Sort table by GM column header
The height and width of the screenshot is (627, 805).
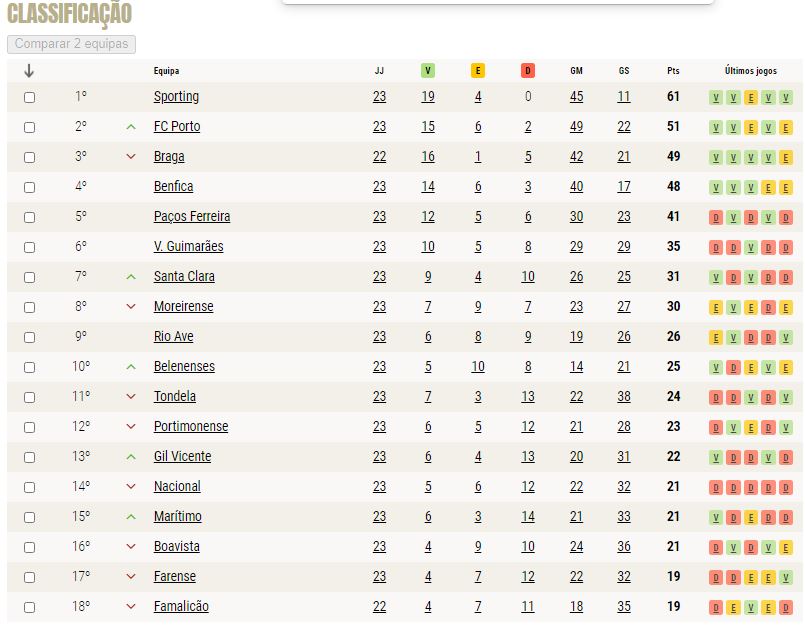point(576,71)
